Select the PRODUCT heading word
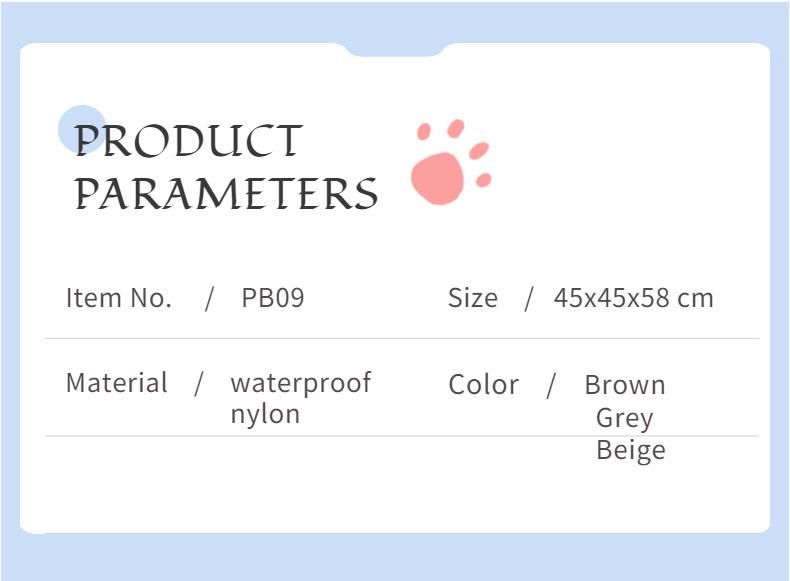Image resolution: width=790 pixels, height=581 pixels. click(188, 141)
